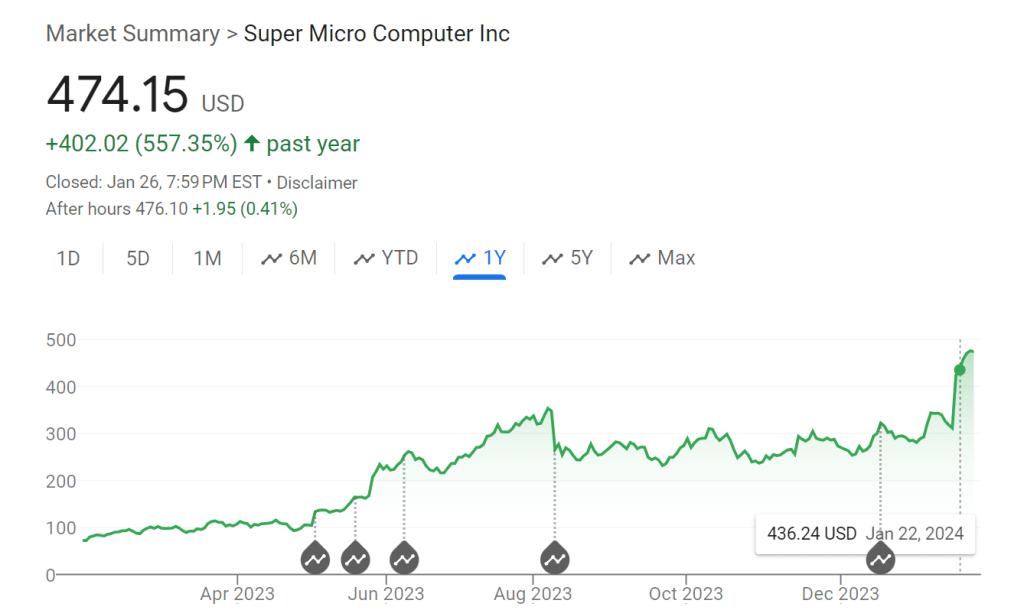Click the green up arrow beside past year
This screenshot has height=610, width=1024.
(252, 144)
